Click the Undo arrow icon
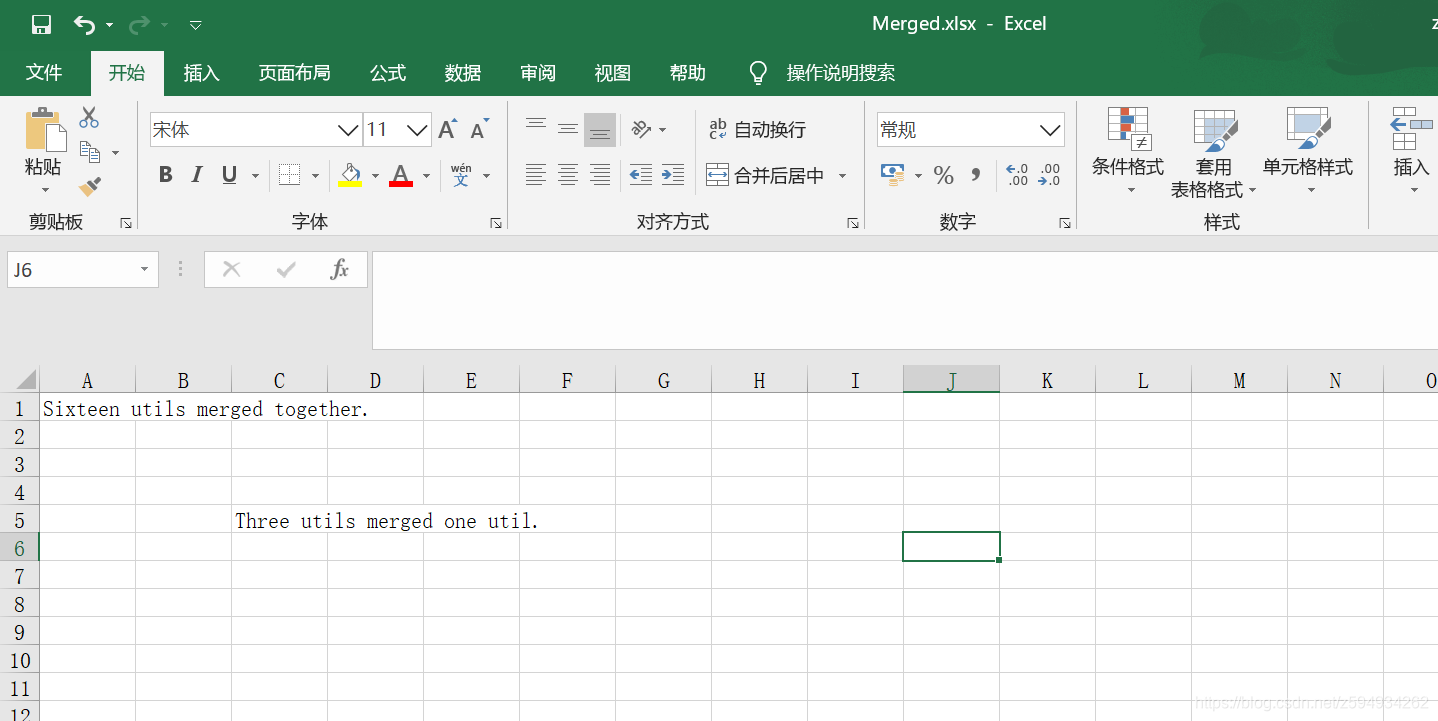Screen dimensions: 1438x721 click(x=85, y=24)
